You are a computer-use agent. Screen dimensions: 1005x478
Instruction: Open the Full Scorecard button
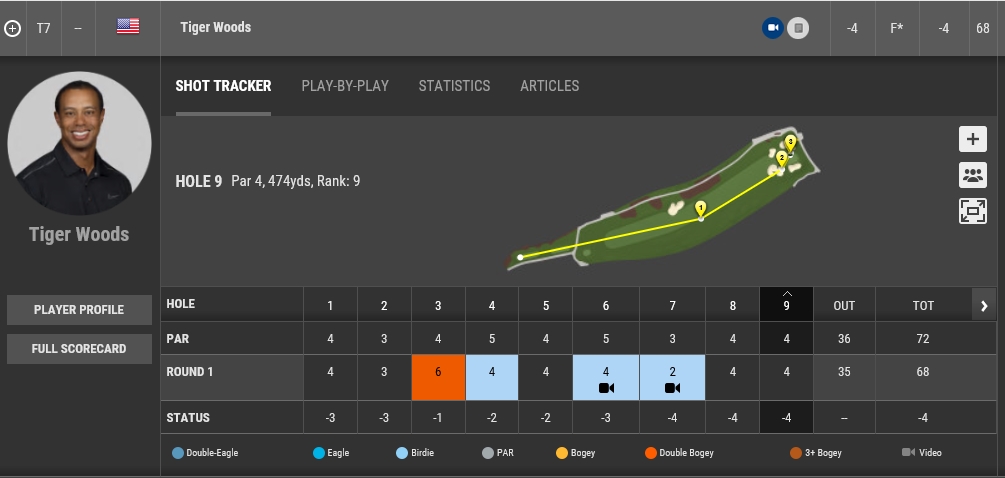pyautogui.click(x=79, y=349)
